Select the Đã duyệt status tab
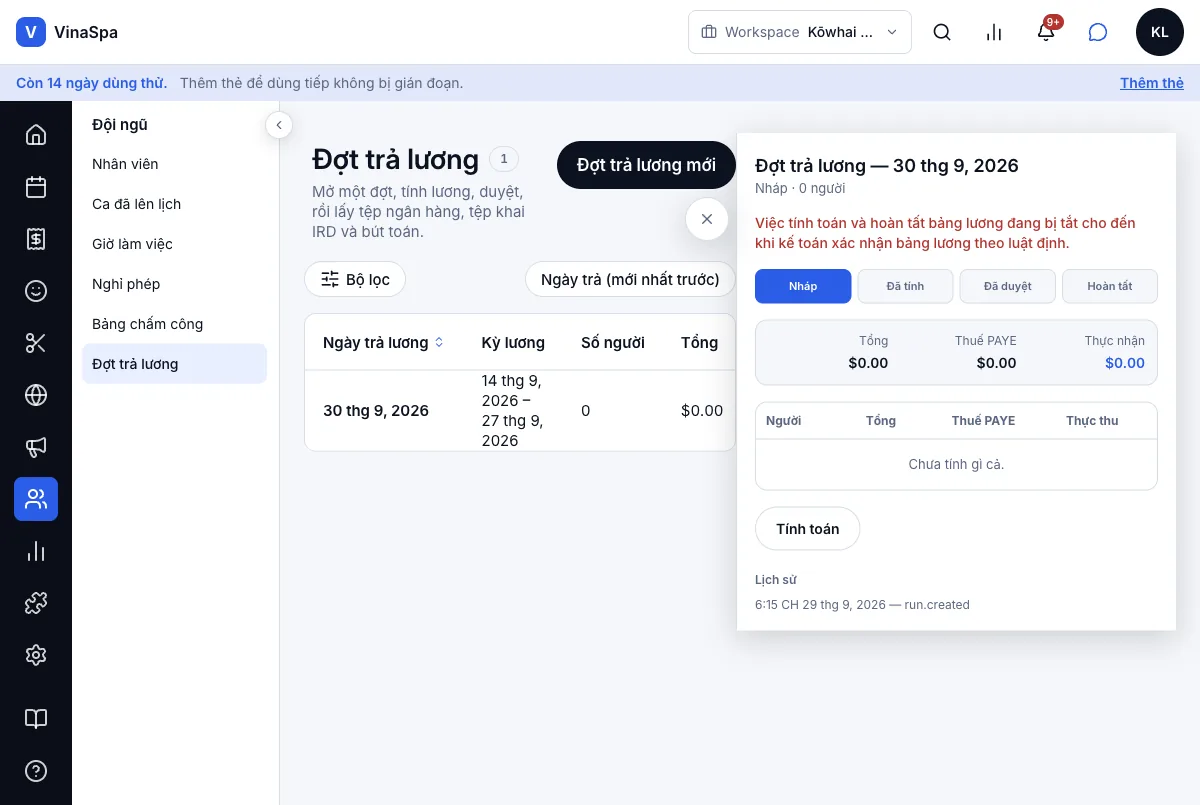This screenshot has width=1200, height=805. (1008, 286)
